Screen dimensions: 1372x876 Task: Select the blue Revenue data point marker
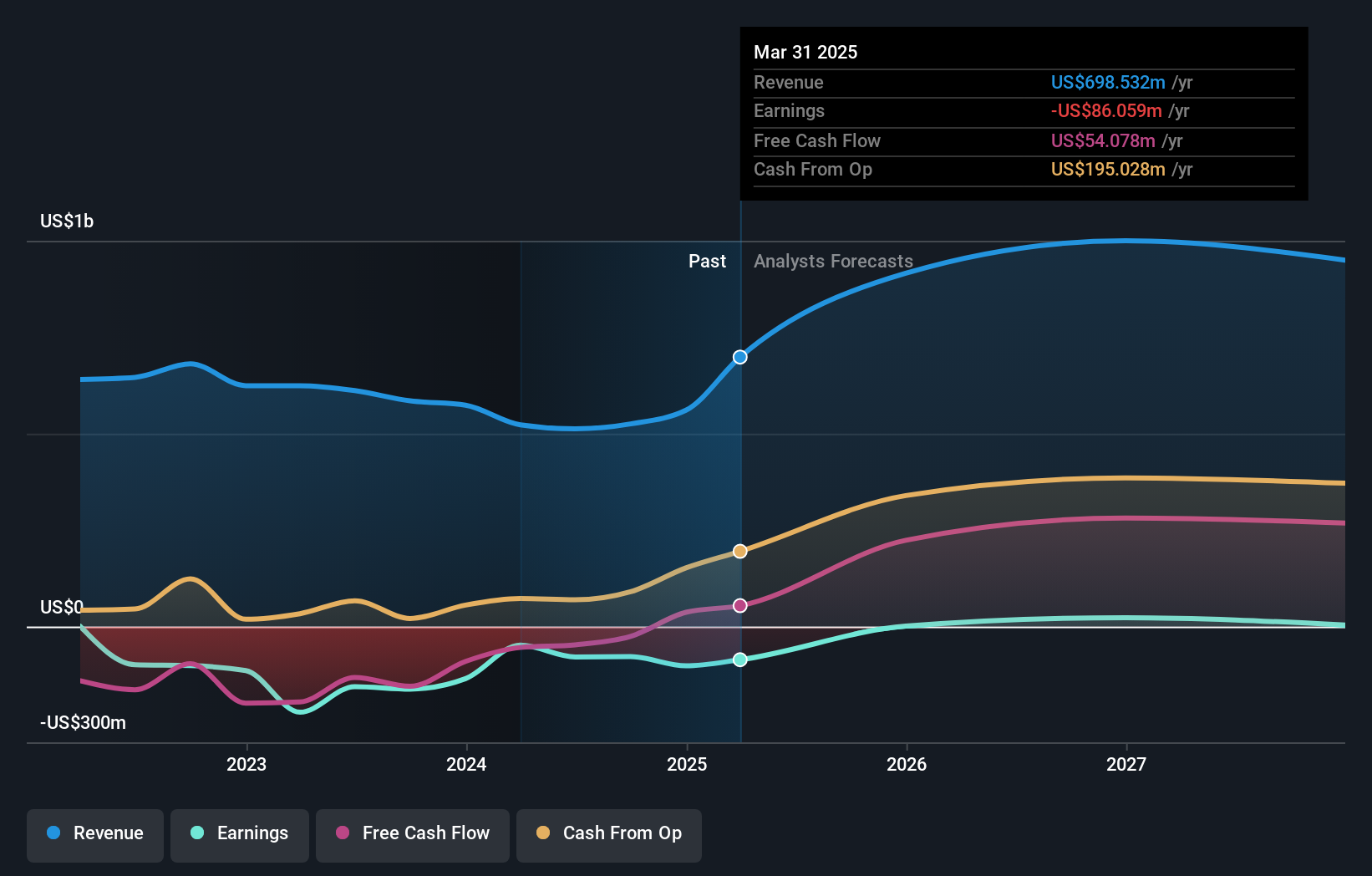(x=739, y=357)
